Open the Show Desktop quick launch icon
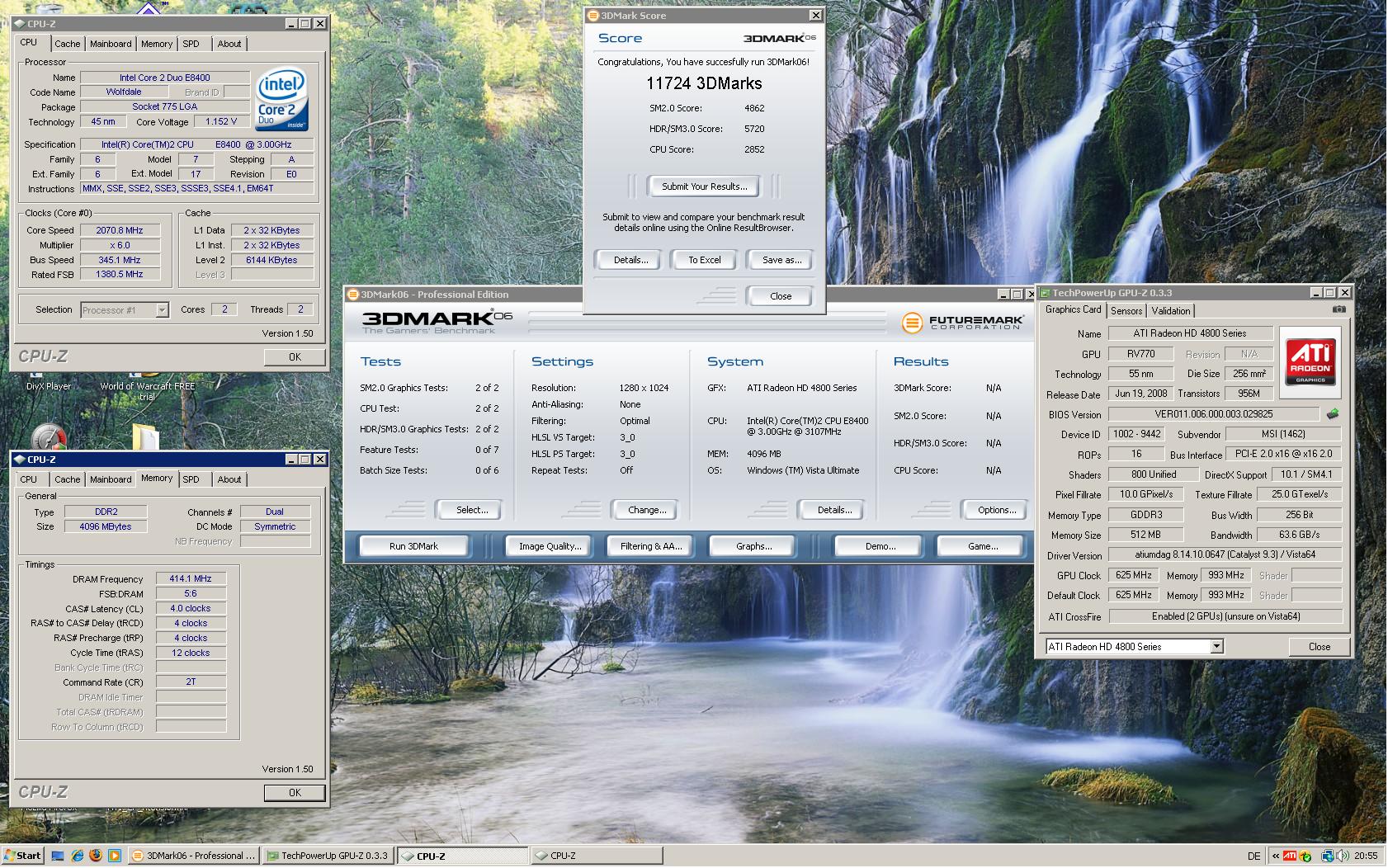 58,856
